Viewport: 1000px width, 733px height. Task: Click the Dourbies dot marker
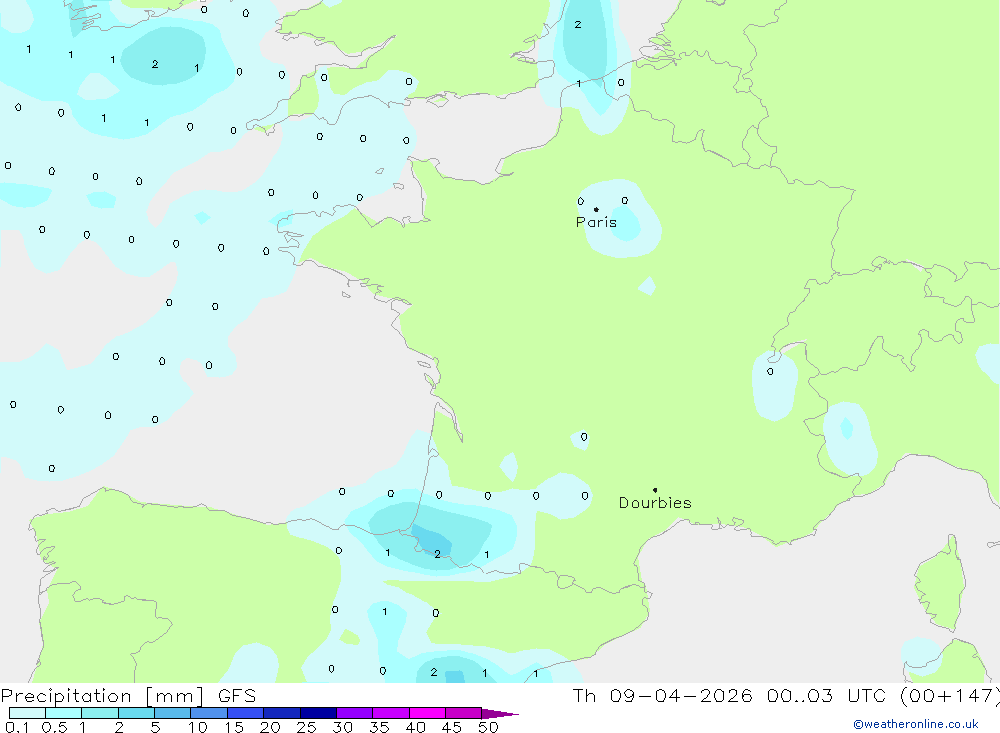point(655,490)
